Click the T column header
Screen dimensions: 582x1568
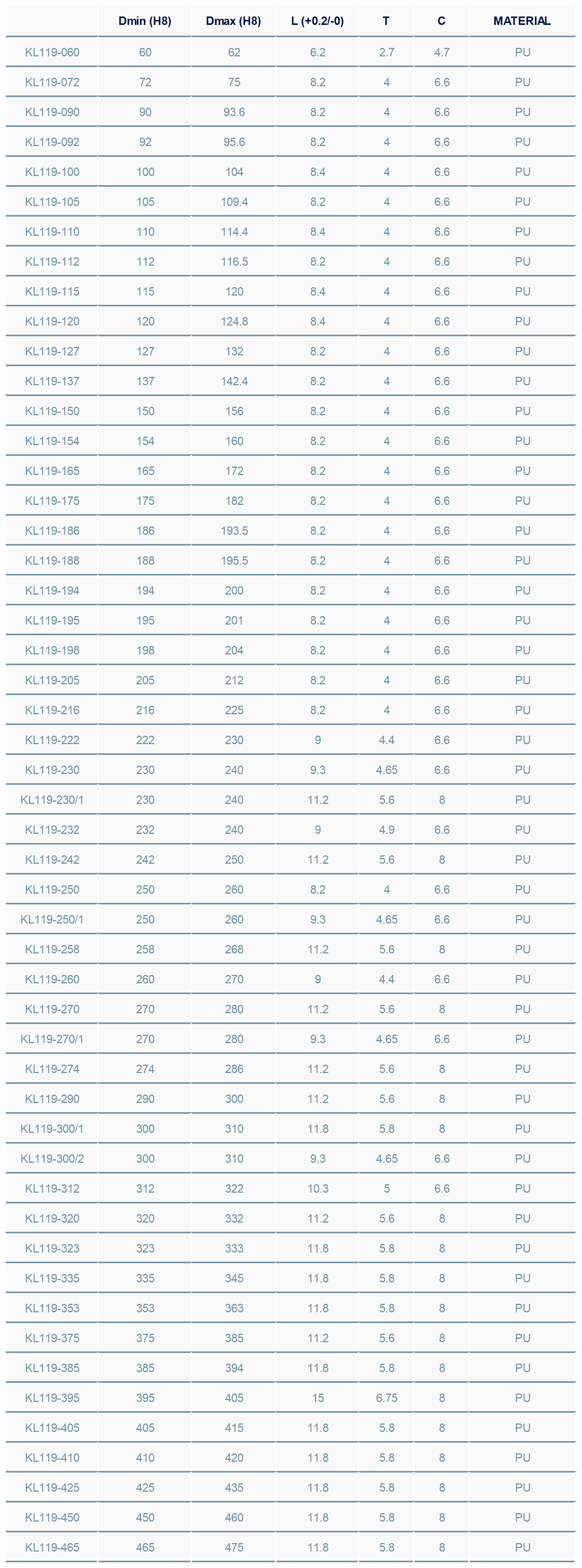click(386, 21)
